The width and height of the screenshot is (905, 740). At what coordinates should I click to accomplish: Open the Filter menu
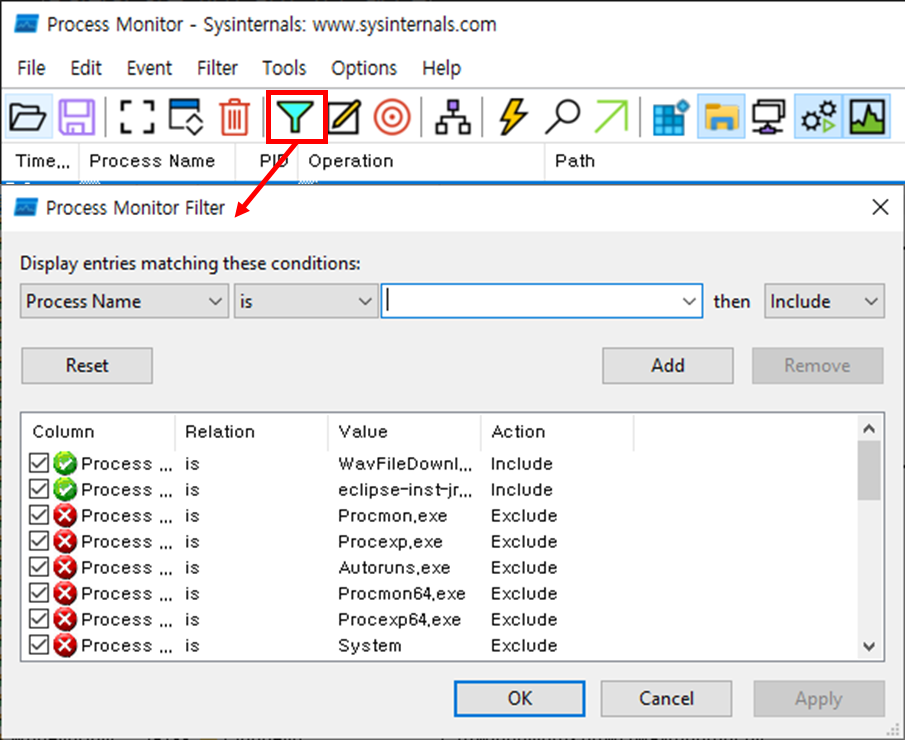tap(217, 68)
